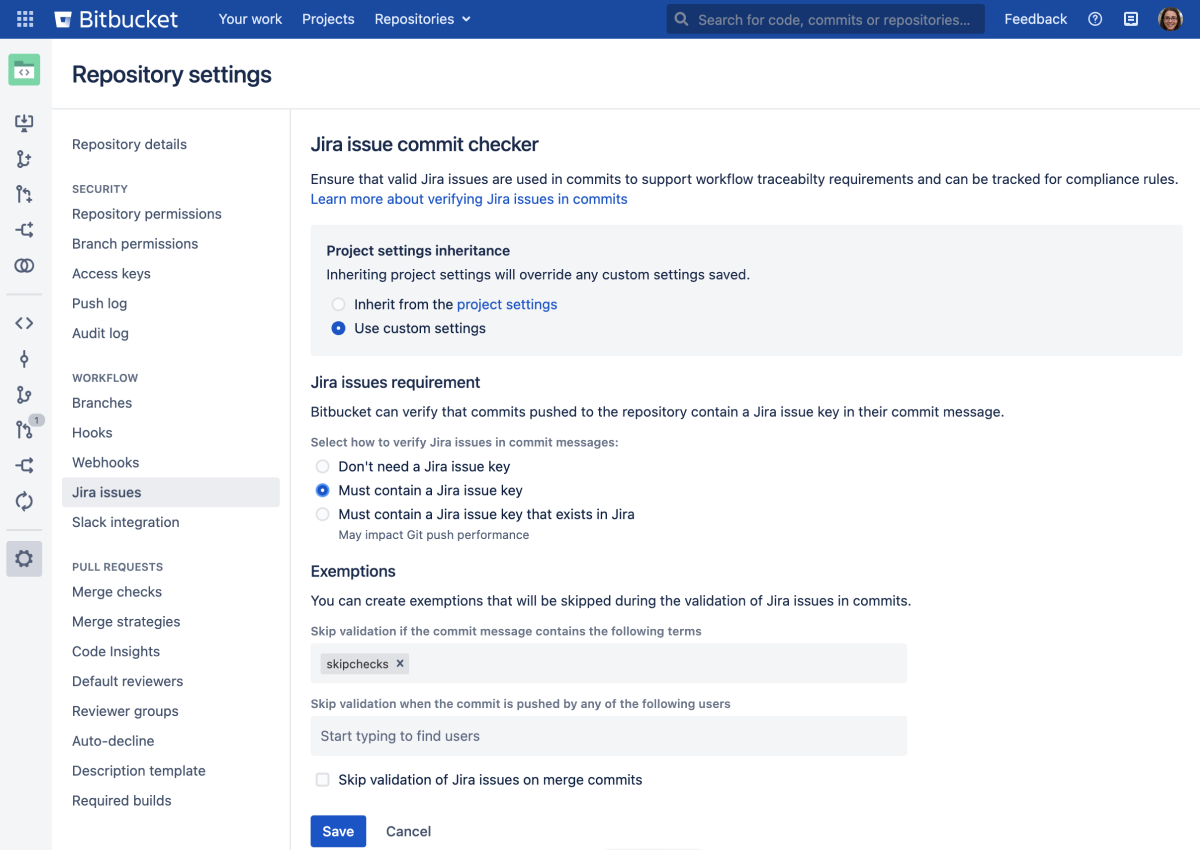Click the Clone icon in left sidebar
Screen dimensions: 1200x850
pos(24,123)
